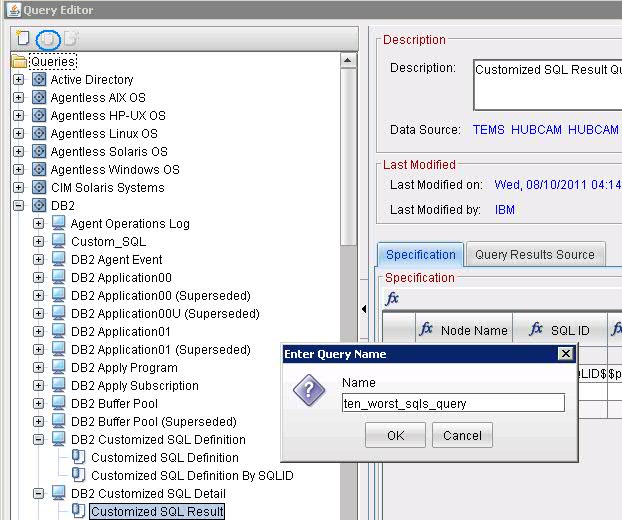This screenshot has width=622, height=520.
Task: Click the Customized SQL Definition By SQLID query icon
Action: click(x=79, y=475)
